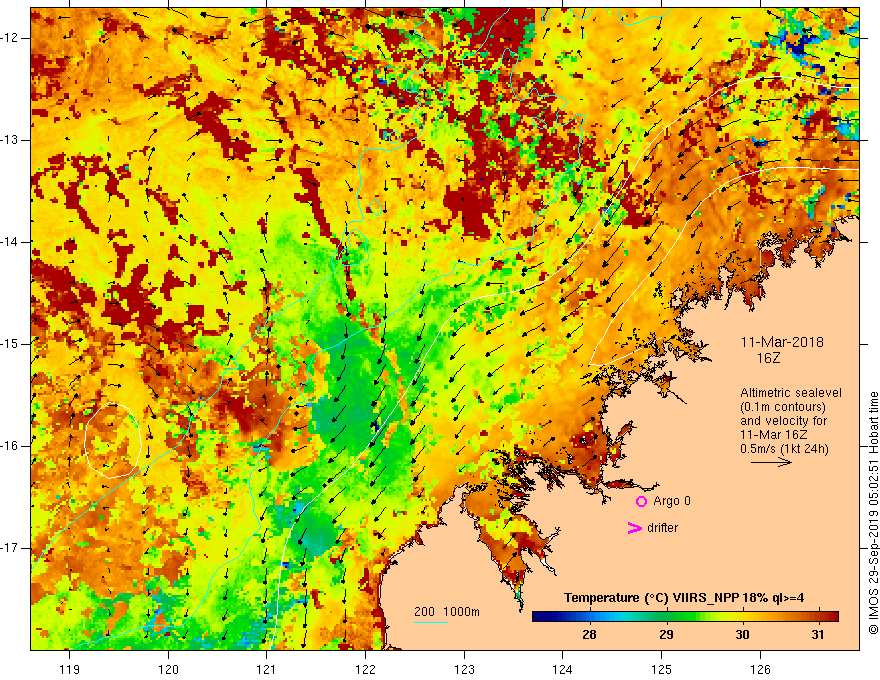Click the latitude label '-14'
Screen dimensions: 880x680
[10, 242]
